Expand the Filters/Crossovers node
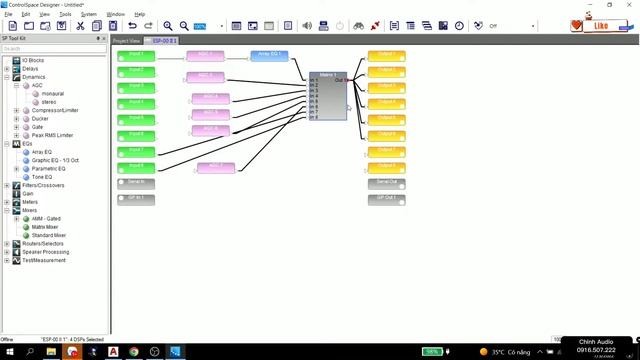Viewport: 640px width, 360px height. click(7, 186)
